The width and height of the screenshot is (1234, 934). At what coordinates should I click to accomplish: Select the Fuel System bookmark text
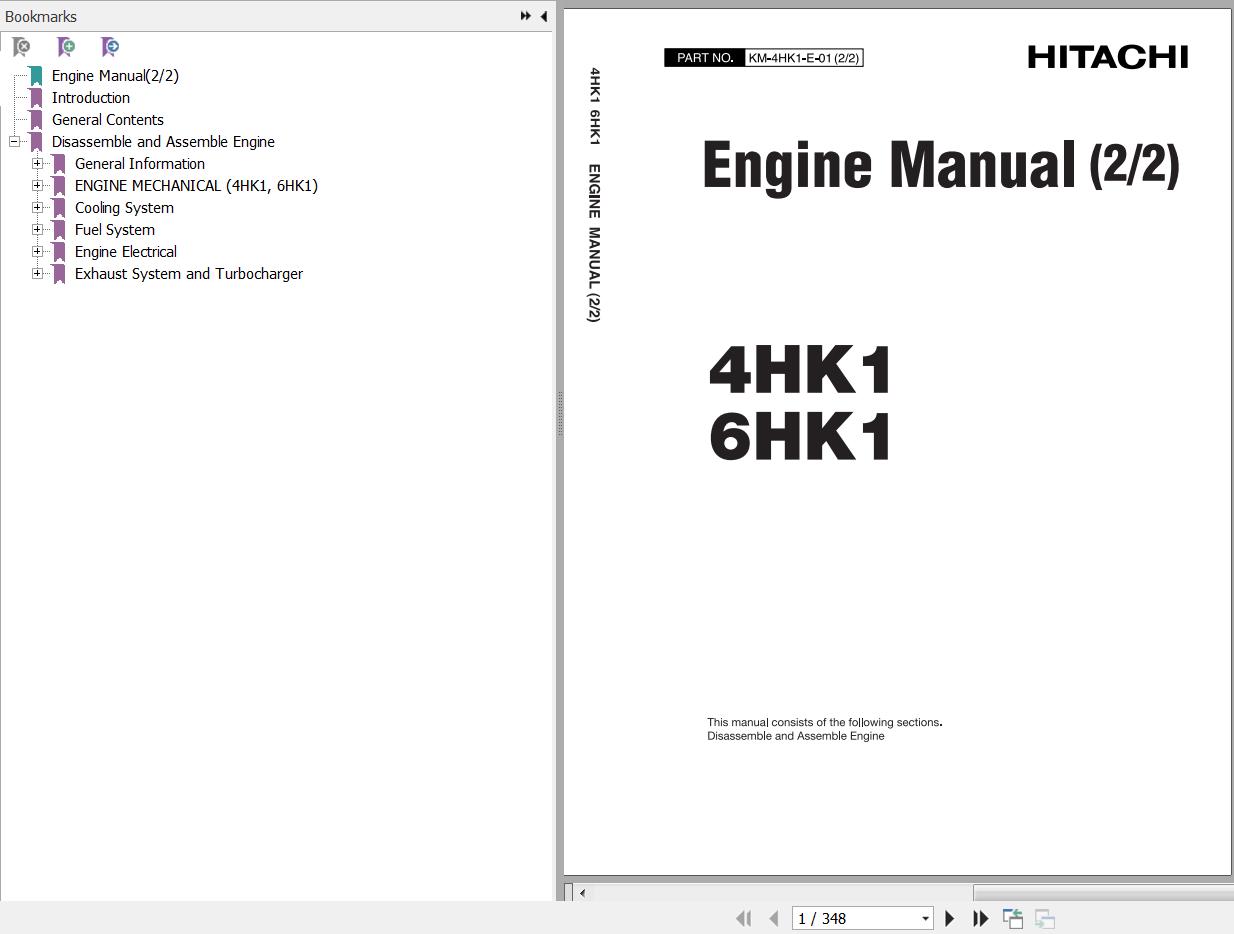[x=115, y=230]
